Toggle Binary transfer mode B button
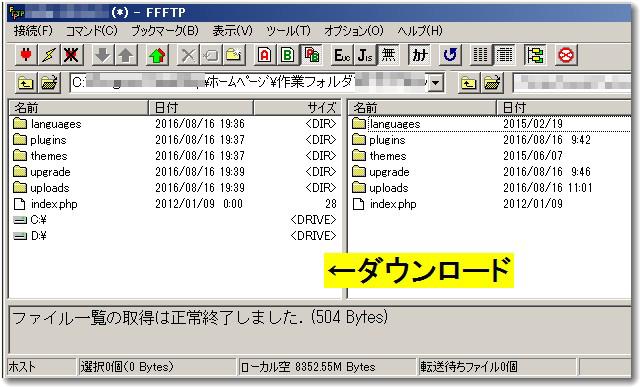This screenshot has width=640, height=387. [288, 55]
